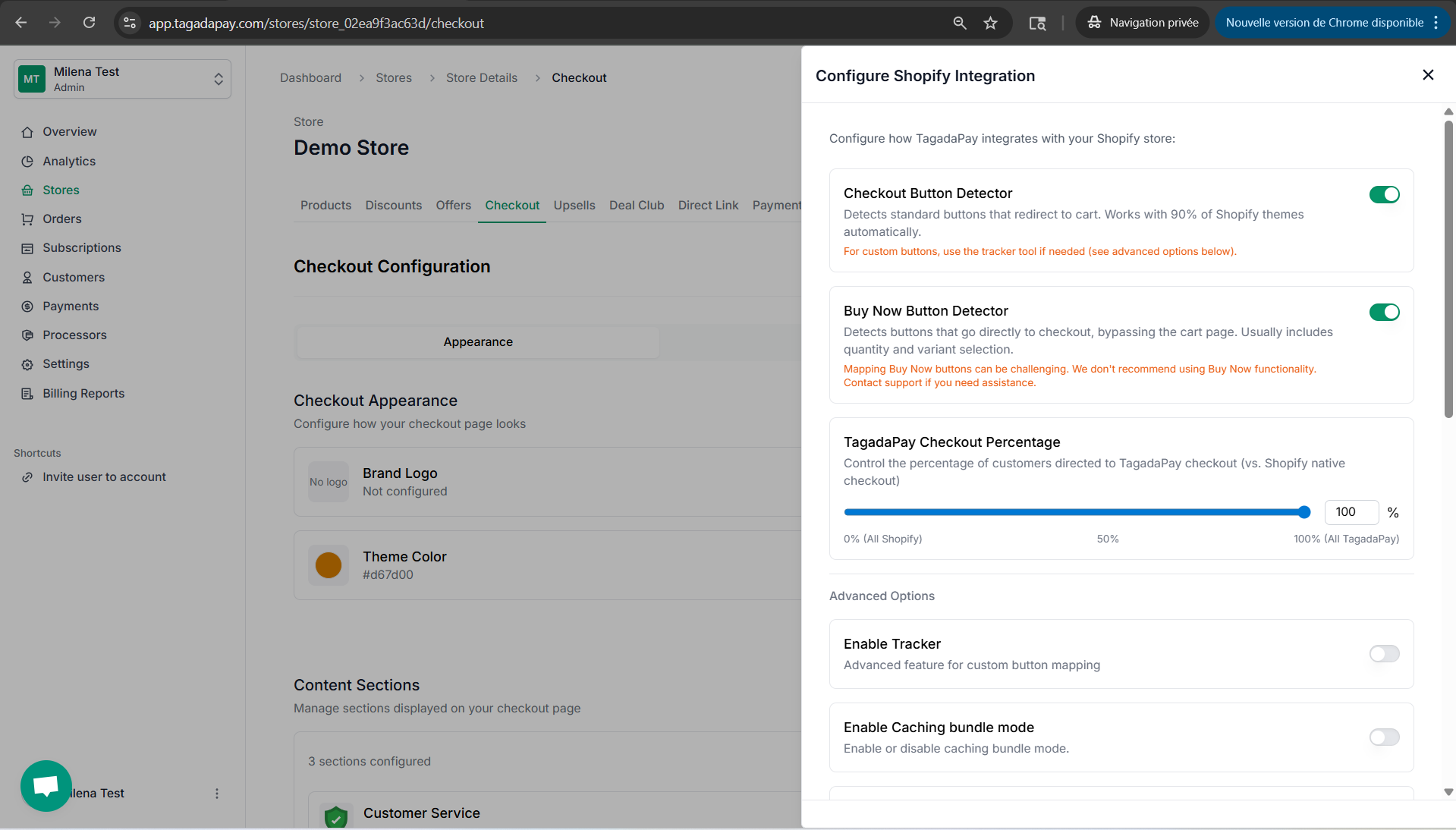This screenshot has height=830, width=1456.
Task: Disable the Checkout Button Detector toggle
Action: (1384, 195)
